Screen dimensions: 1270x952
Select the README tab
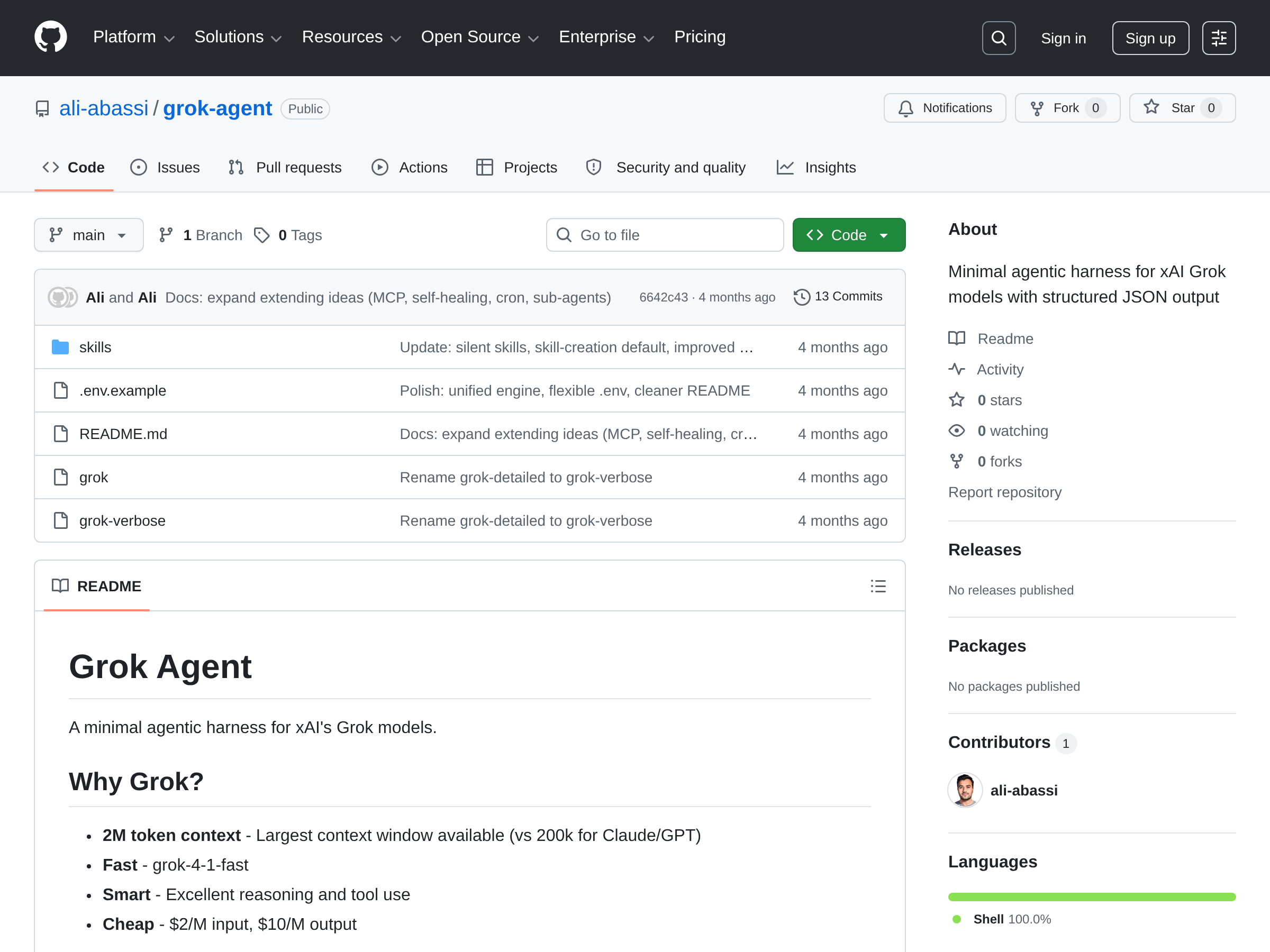coord(96,586)
